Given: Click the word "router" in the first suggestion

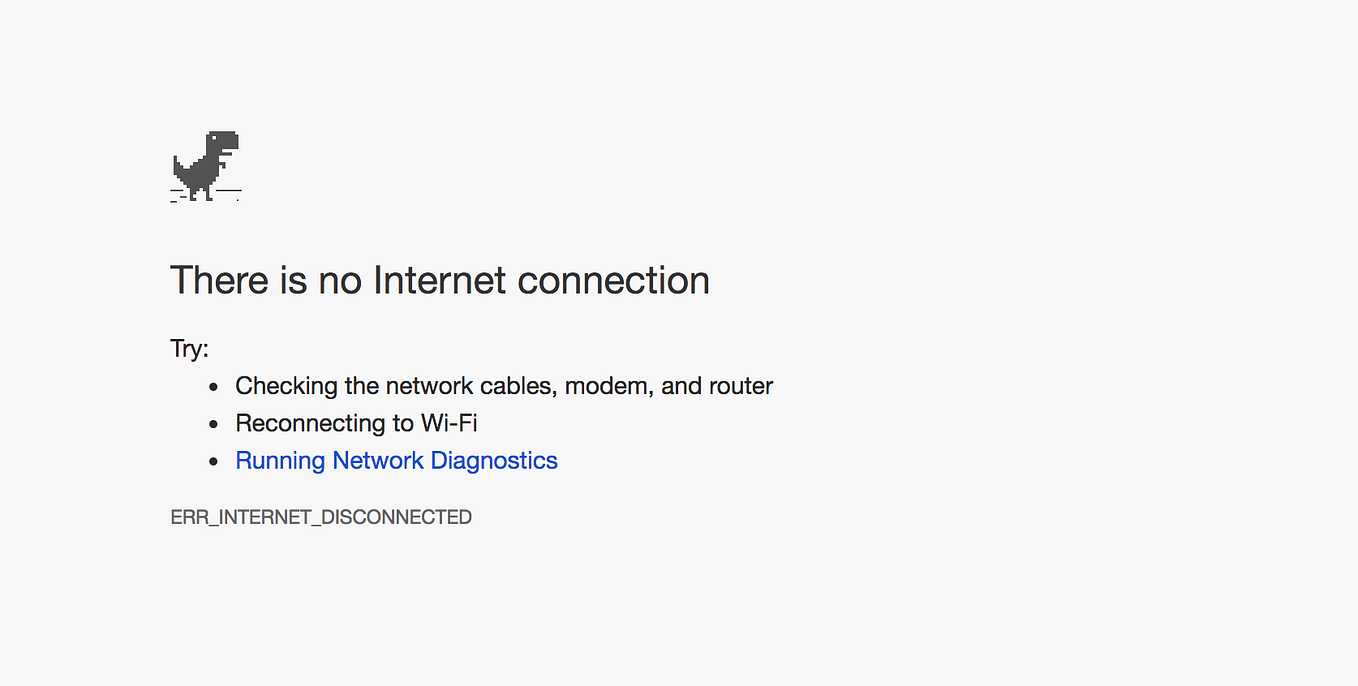Looking at the screenshot, I should click(741, 386).
